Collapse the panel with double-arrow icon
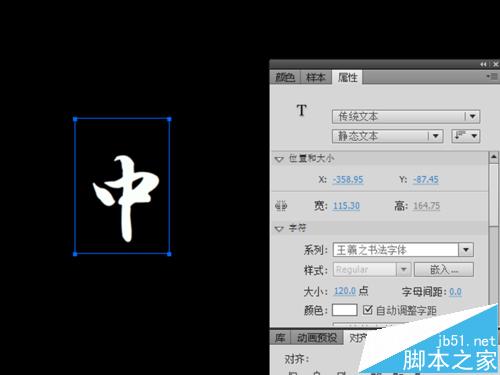The height and width of the screenshot is (375, 500). coord(484,64)
